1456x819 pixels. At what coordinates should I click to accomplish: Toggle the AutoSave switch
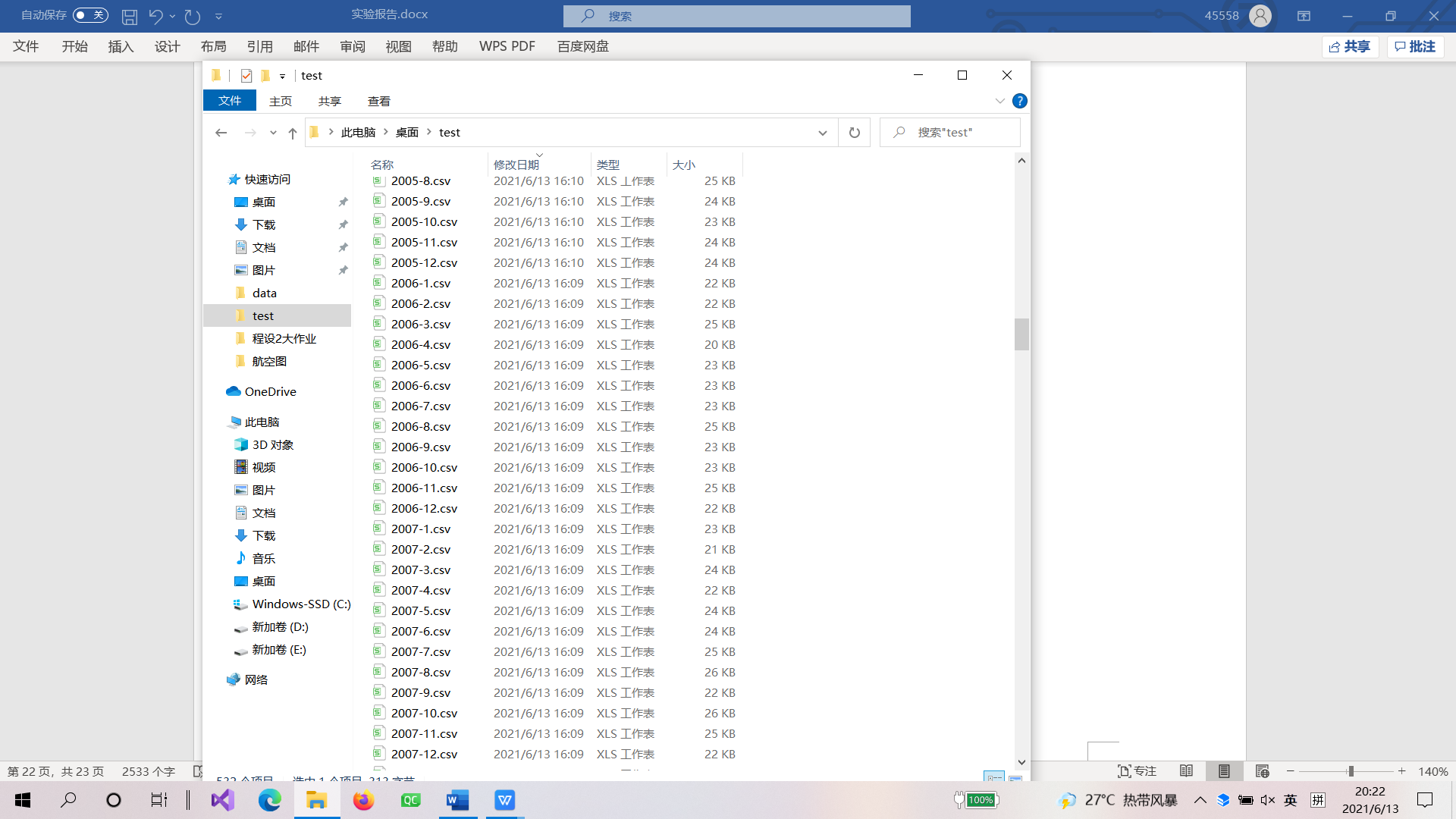pyautogui.click(x=91, y=15)
